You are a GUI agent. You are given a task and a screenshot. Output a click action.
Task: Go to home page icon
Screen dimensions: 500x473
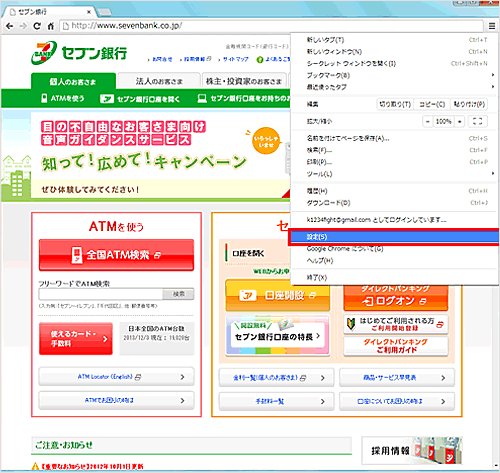click(x=50, y=26)
